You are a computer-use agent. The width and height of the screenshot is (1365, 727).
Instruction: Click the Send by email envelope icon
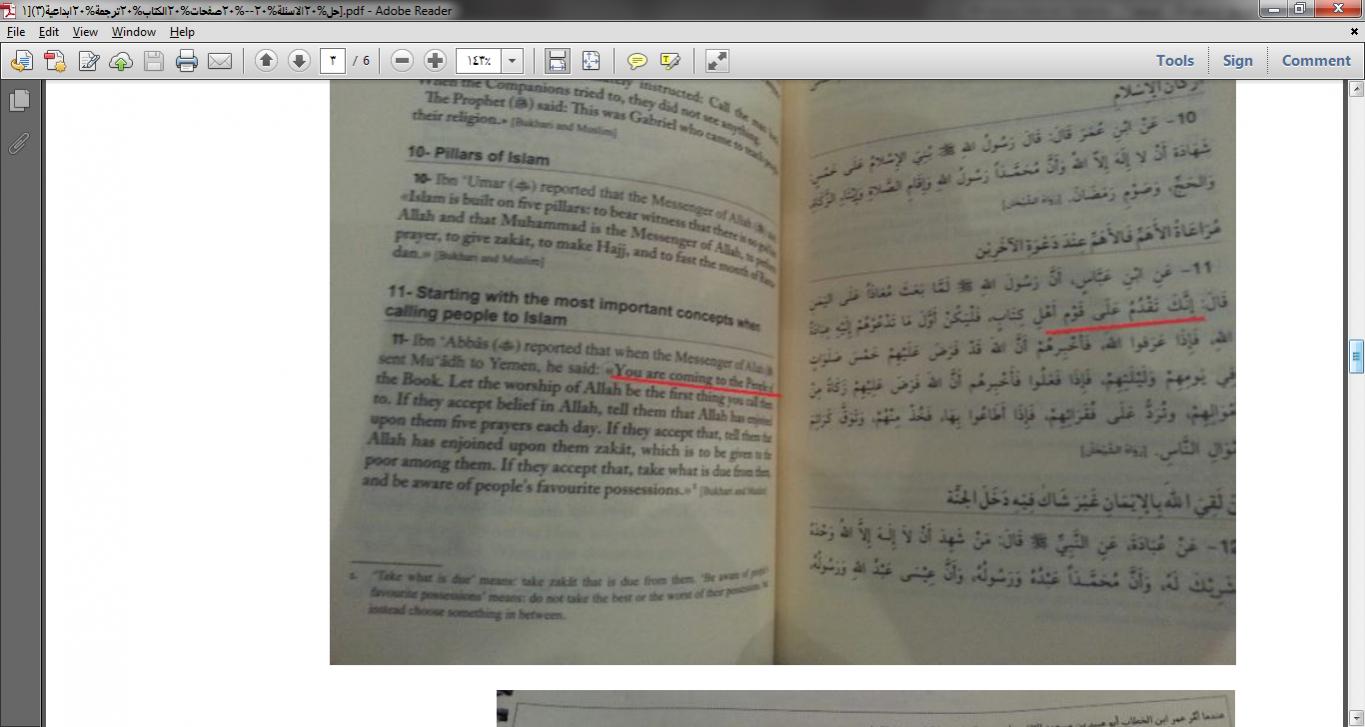(220, 61)
